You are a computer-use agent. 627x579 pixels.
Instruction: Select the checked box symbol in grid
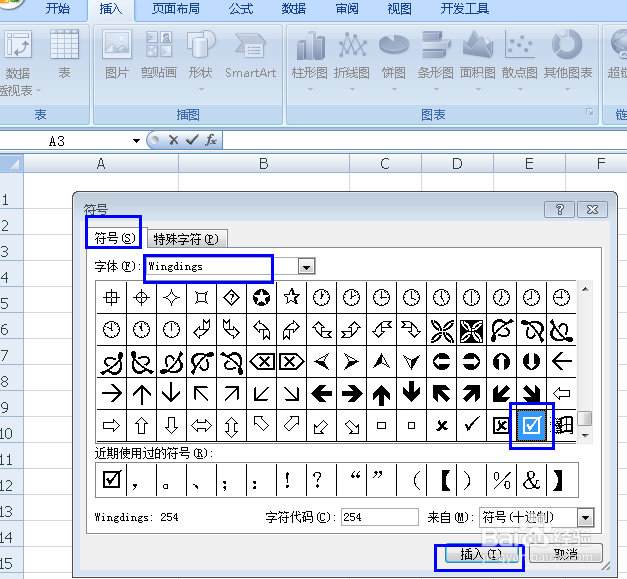click(x=531, y=425)
